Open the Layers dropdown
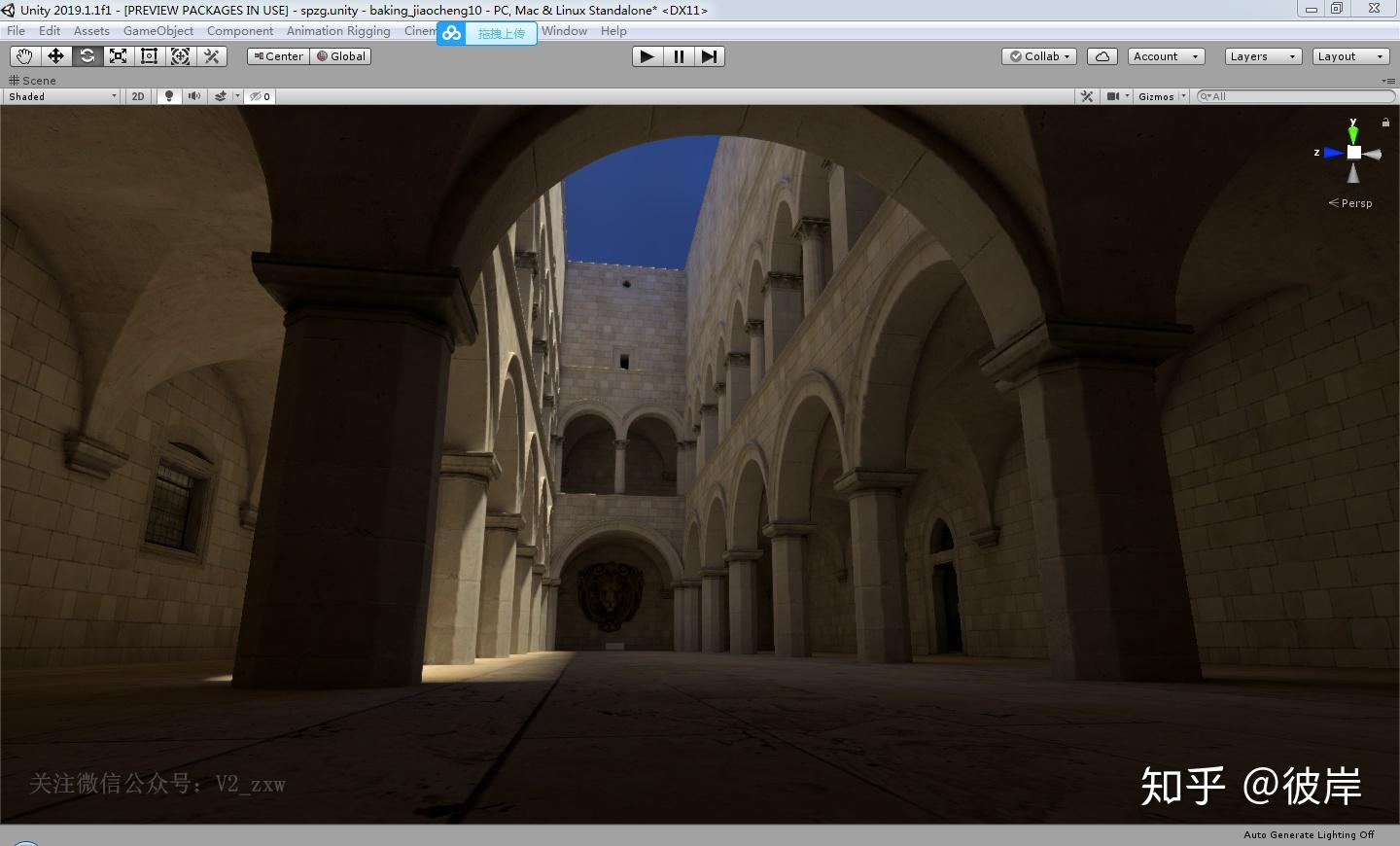 [x=1263, y=56]
